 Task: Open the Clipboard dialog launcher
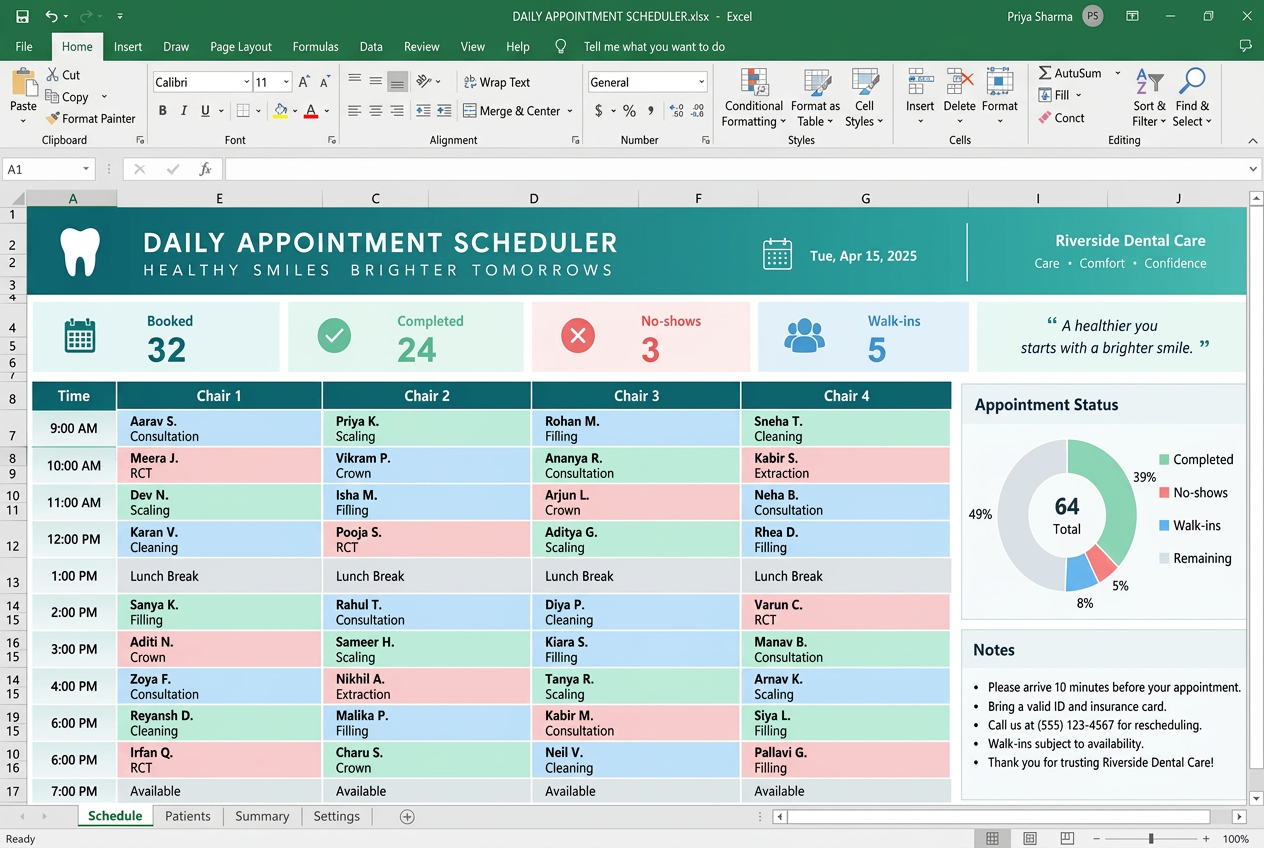point(140,141)
